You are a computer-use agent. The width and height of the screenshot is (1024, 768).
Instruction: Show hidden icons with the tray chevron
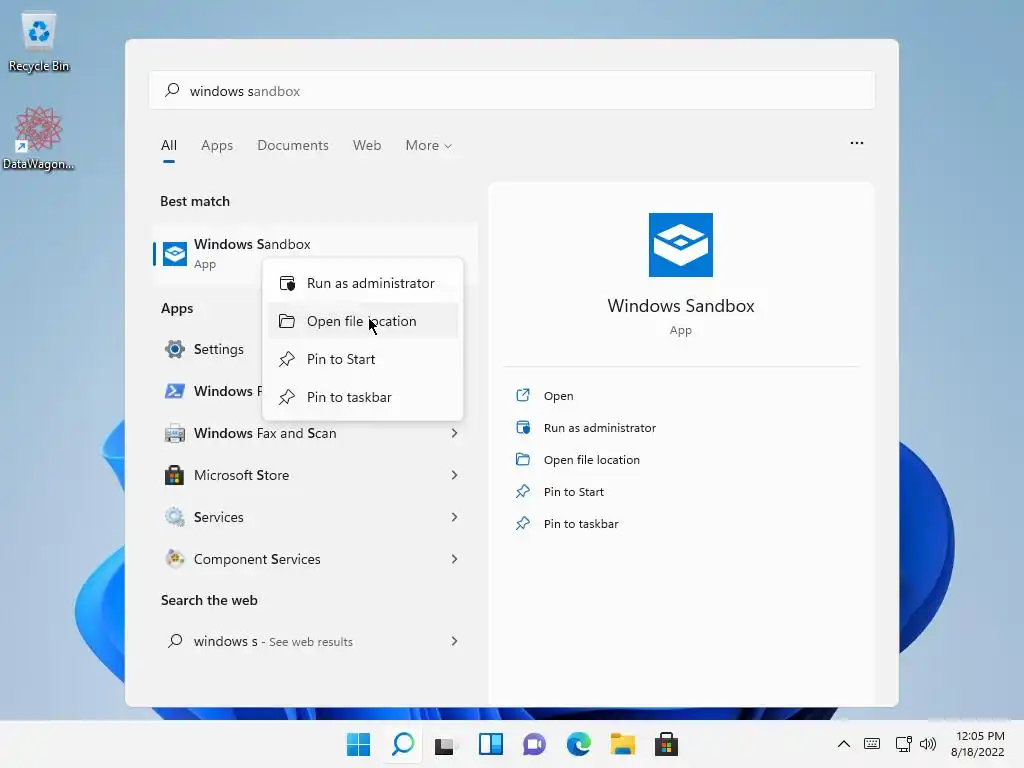coord(844,744)
